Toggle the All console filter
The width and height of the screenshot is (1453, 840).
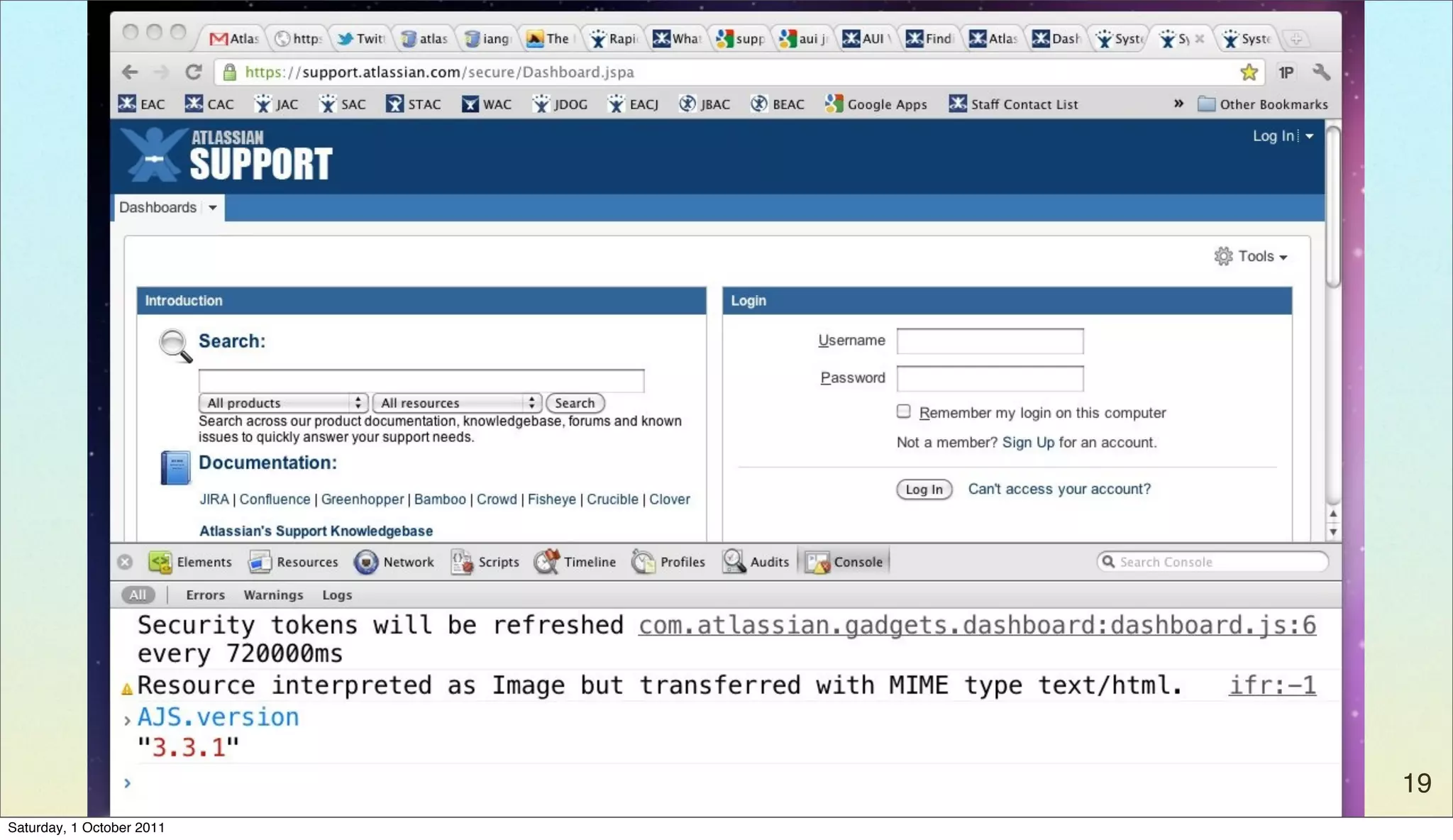point(138,595)
